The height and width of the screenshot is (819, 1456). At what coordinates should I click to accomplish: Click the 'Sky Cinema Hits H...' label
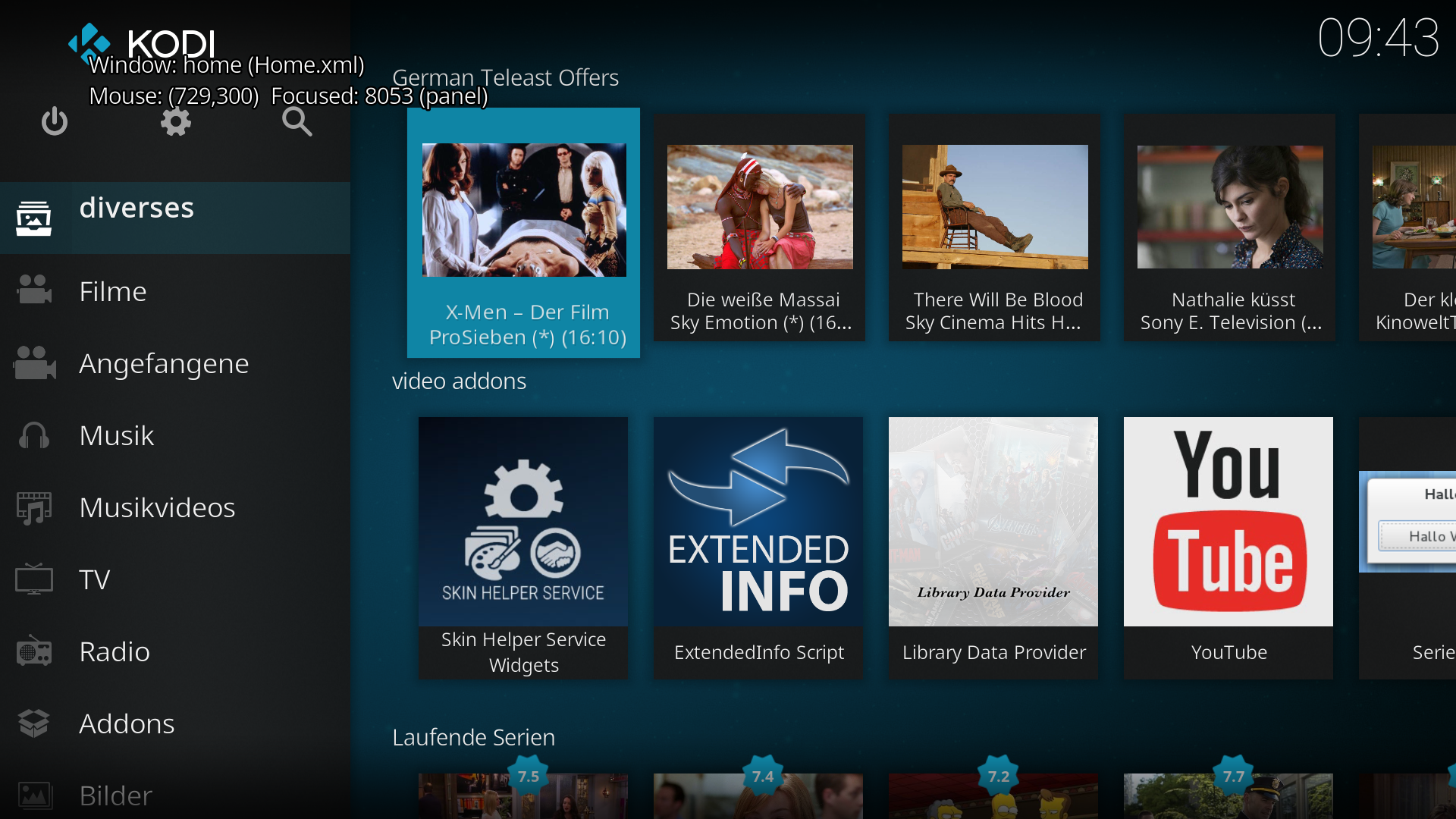993,323
